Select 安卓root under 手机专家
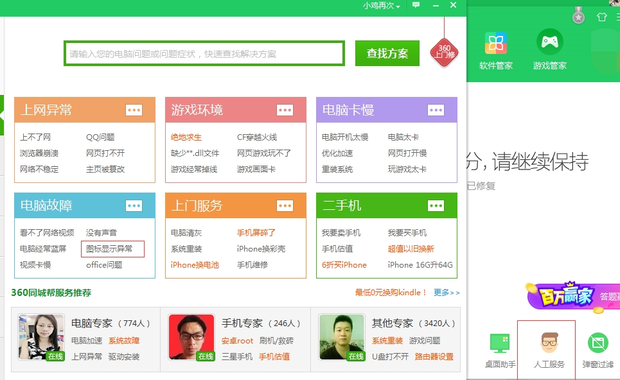This screenshot has height=380, width=620. point(237,340)
